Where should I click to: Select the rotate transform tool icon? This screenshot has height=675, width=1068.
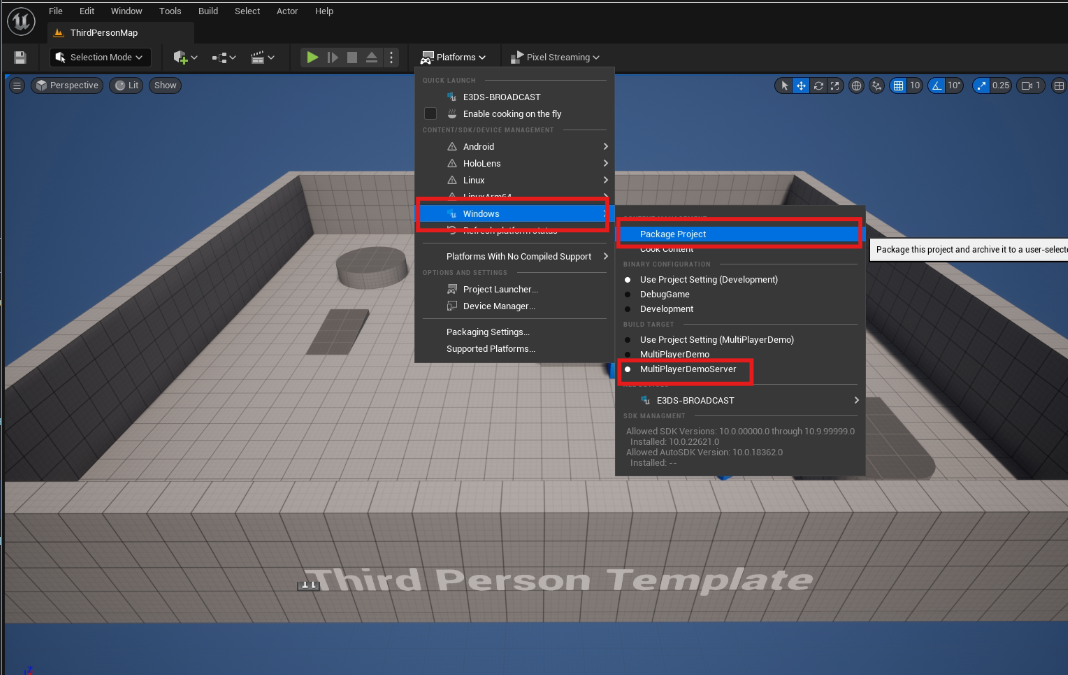(819, 86)
